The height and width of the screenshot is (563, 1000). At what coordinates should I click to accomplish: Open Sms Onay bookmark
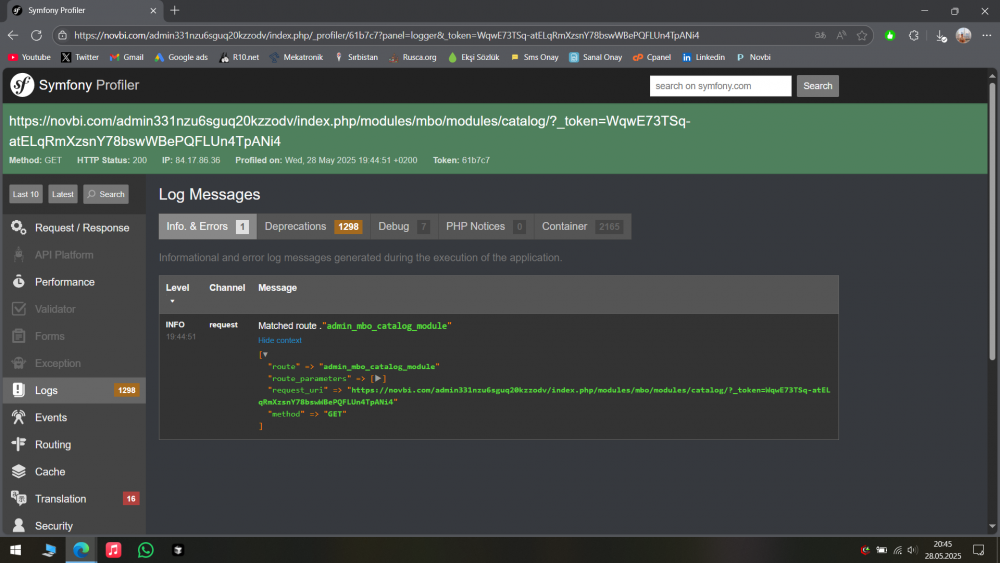pyautogui.click(x=534, y=57)
